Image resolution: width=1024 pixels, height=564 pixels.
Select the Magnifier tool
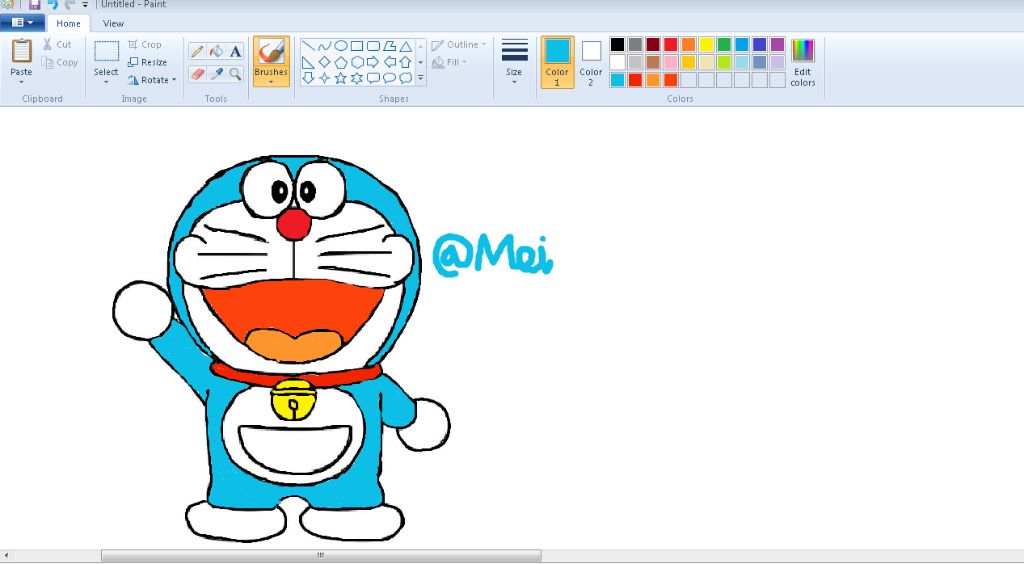click(x=235, y=74)
